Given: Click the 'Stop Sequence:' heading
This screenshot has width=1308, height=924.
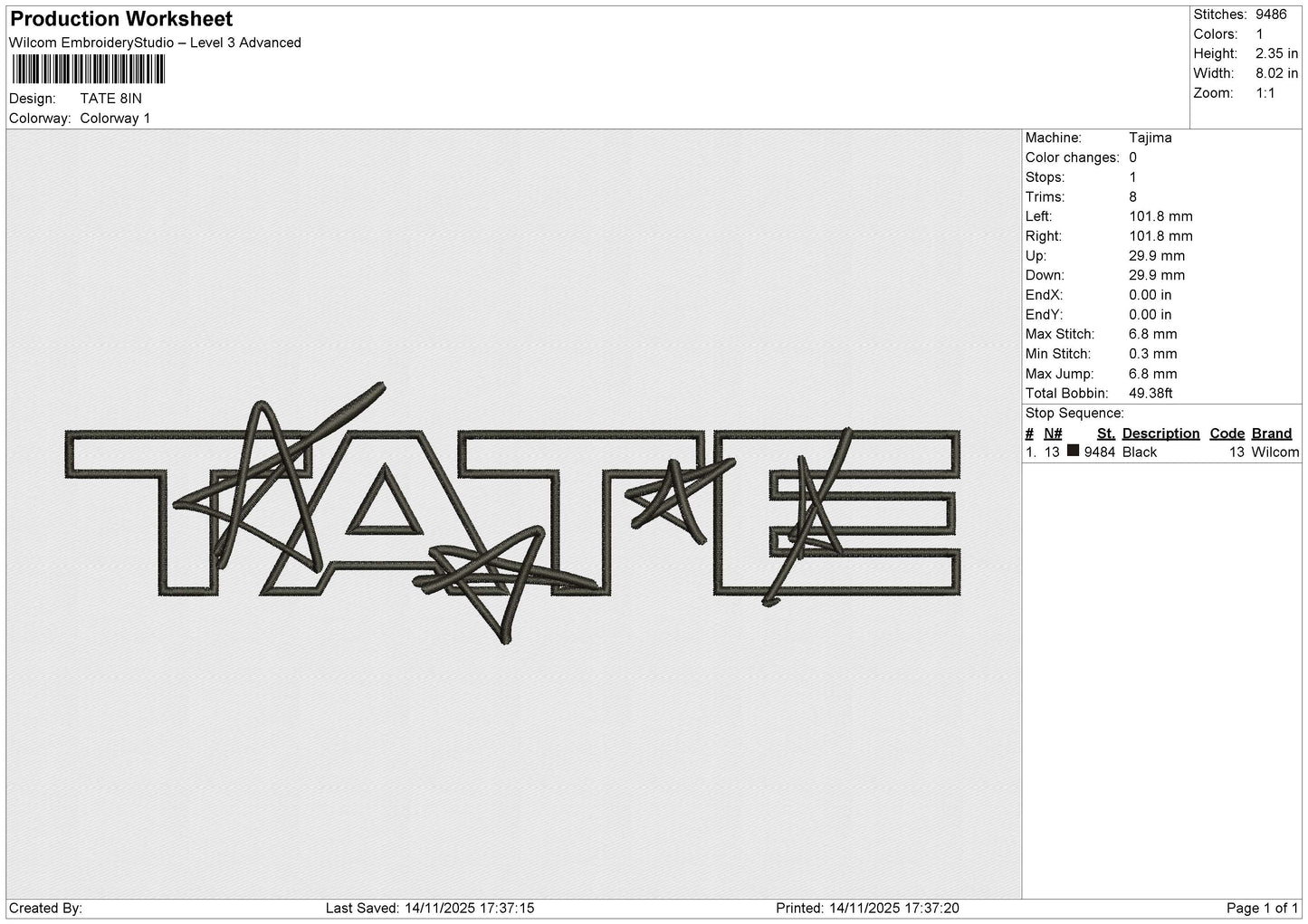Looking at the screenshot, I should point(1074,414).
